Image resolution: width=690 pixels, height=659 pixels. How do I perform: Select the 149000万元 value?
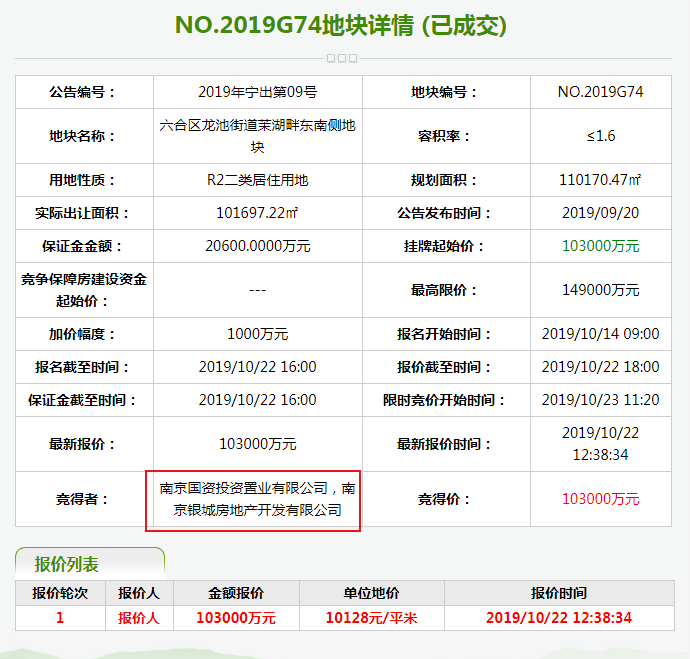pyautogui.click(x=601, y=290)
